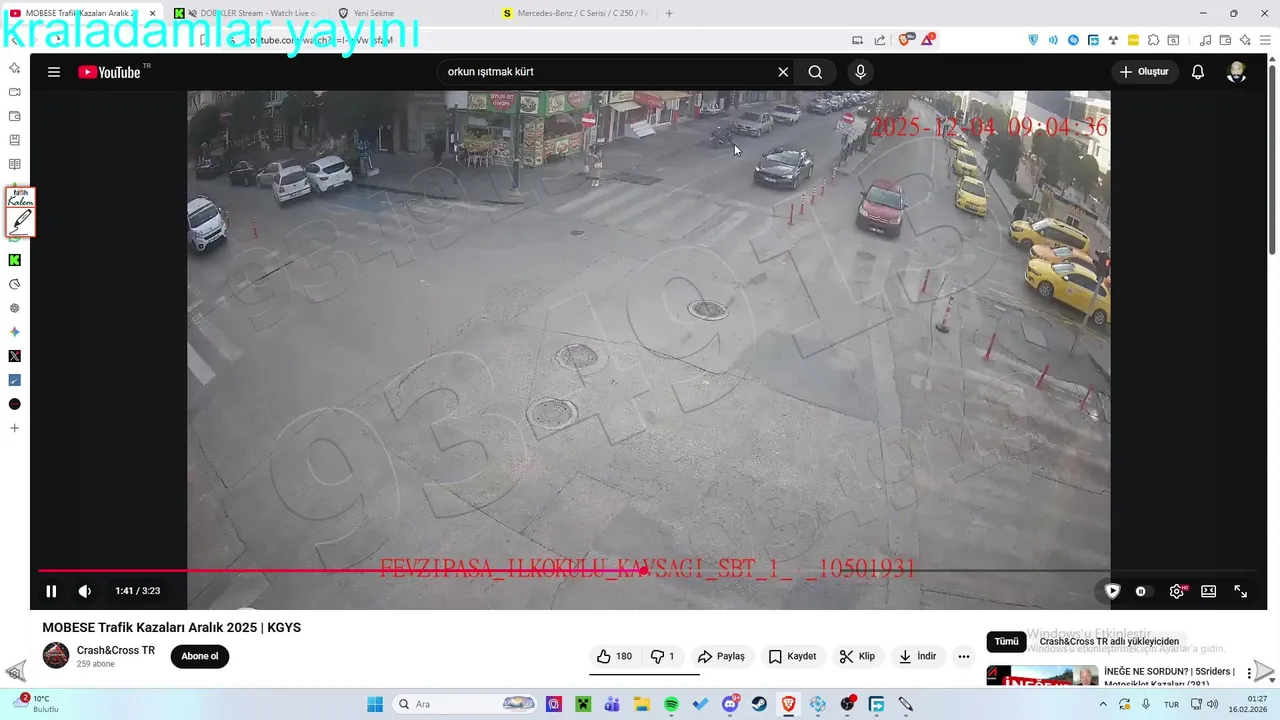This screenshot has height=720, width=1280.
Task: Open the player settings gear
Action: point(1177,591)
